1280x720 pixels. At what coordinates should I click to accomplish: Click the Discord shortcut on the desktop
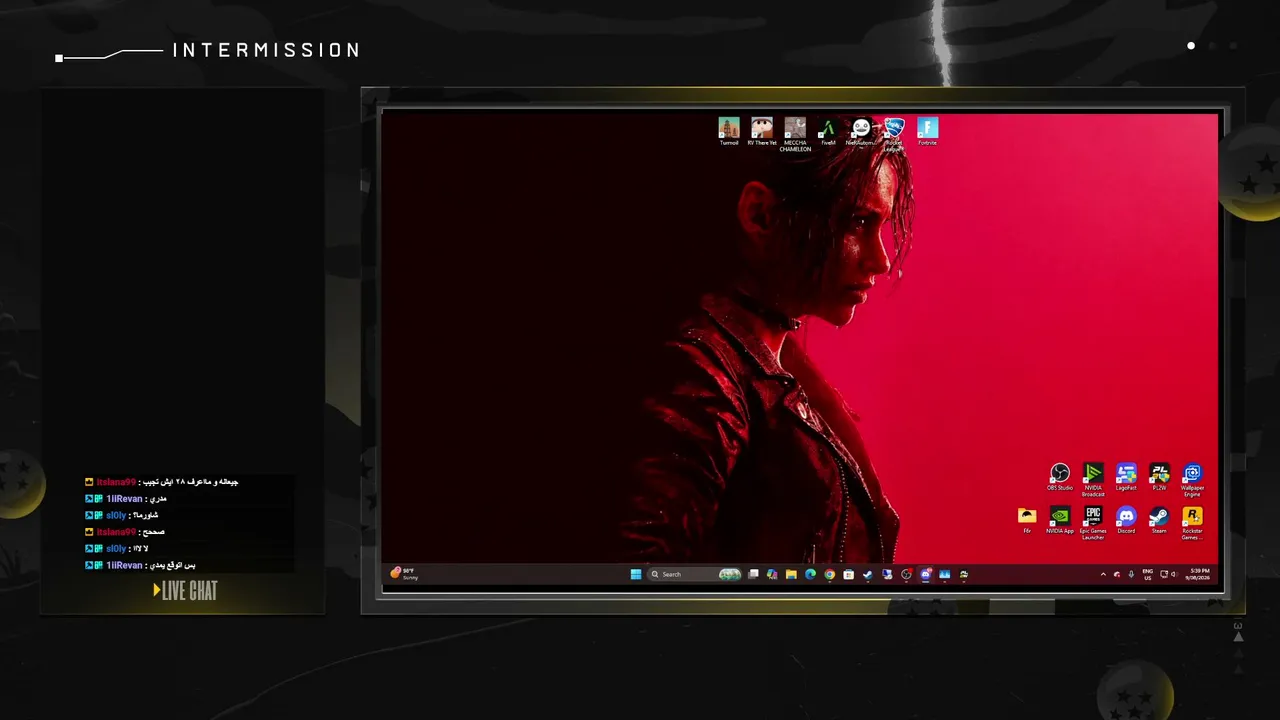click(1126, 520)
